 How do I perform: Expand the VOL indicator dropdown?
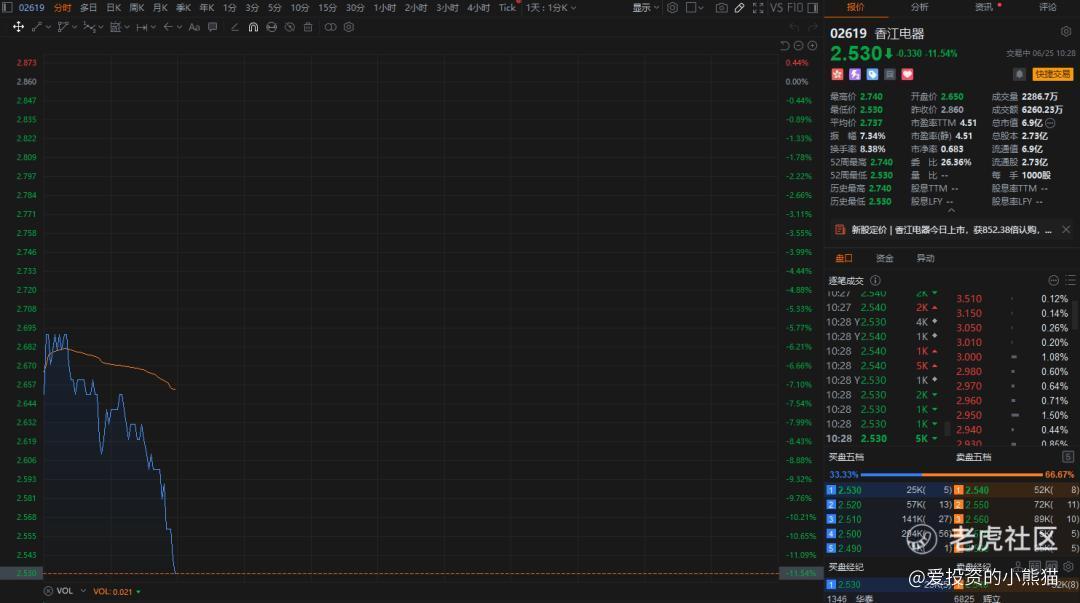click(83, 591)
